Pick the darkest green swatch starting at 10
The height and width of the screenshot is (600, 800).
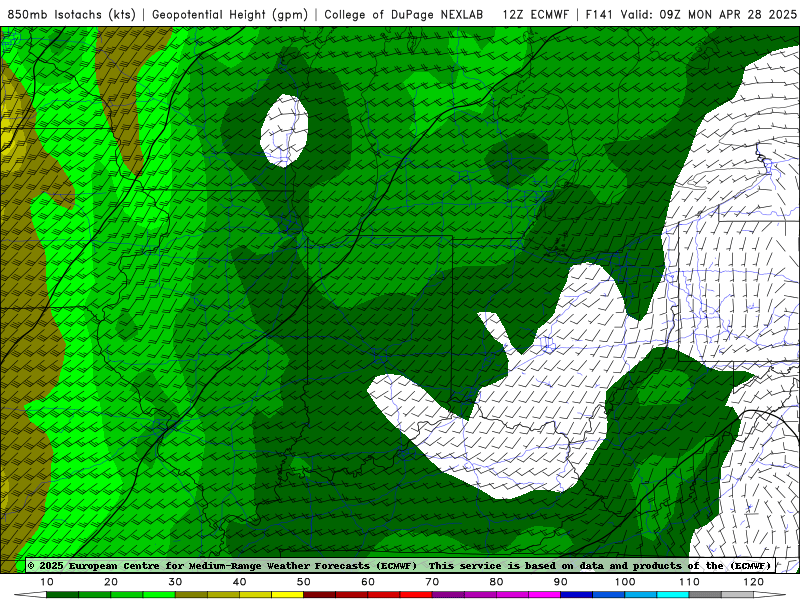pyautogui.click(x=62, y=595)
